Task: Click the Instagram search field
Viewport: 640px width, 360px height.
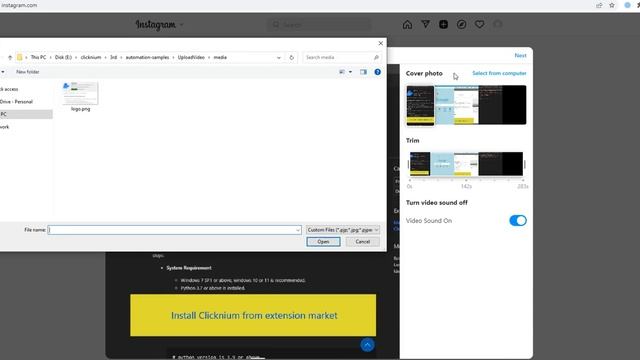Action: [x=320, y=25]
